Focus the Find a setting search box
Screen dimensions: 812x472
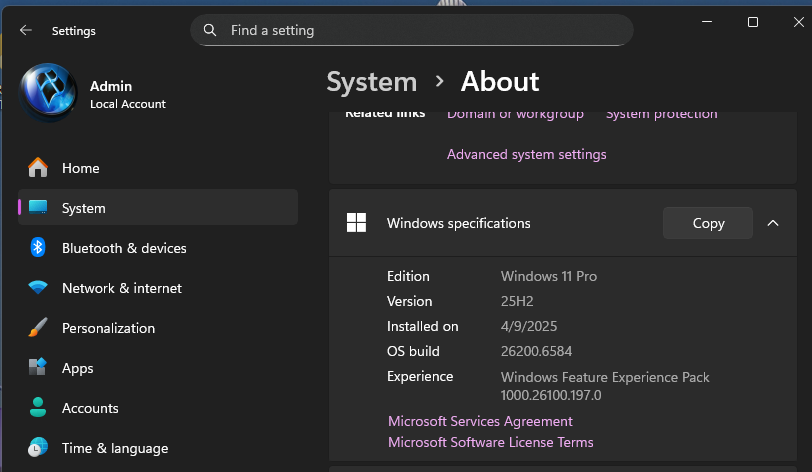click(412, 30)
